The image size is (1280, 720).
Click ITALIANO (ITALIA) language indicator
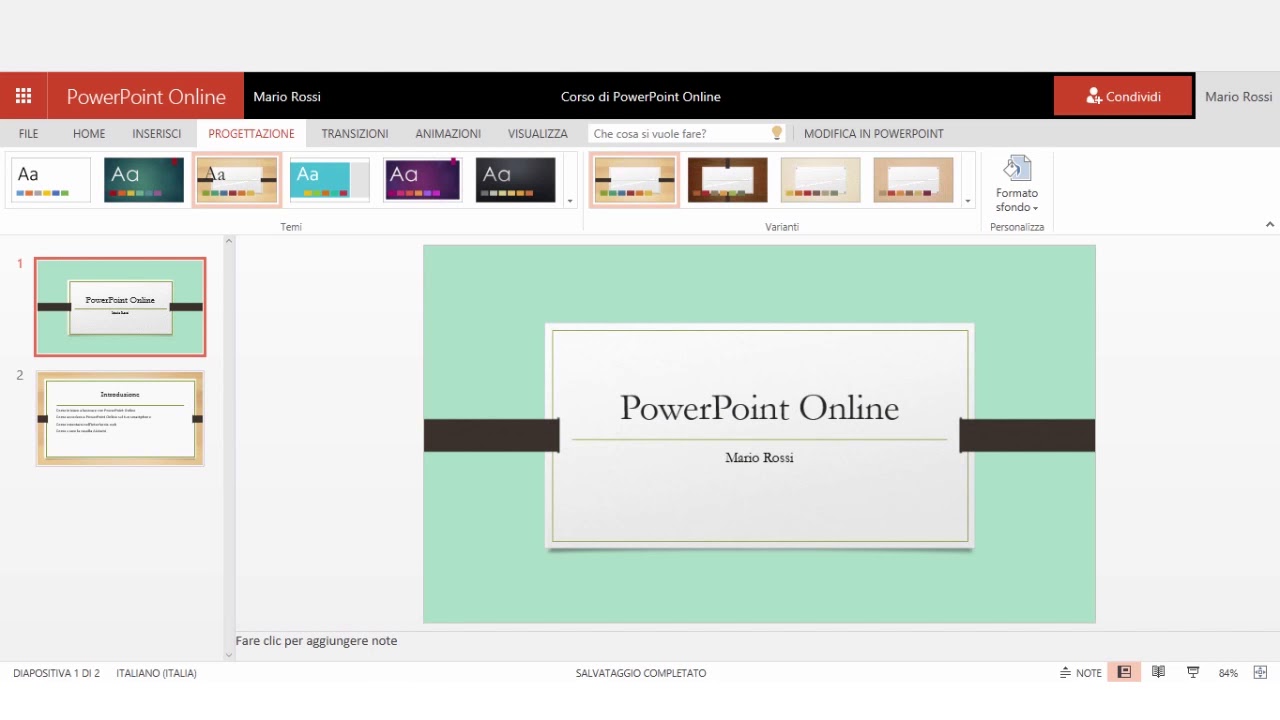pyautogui.click(x=156, y=673)
